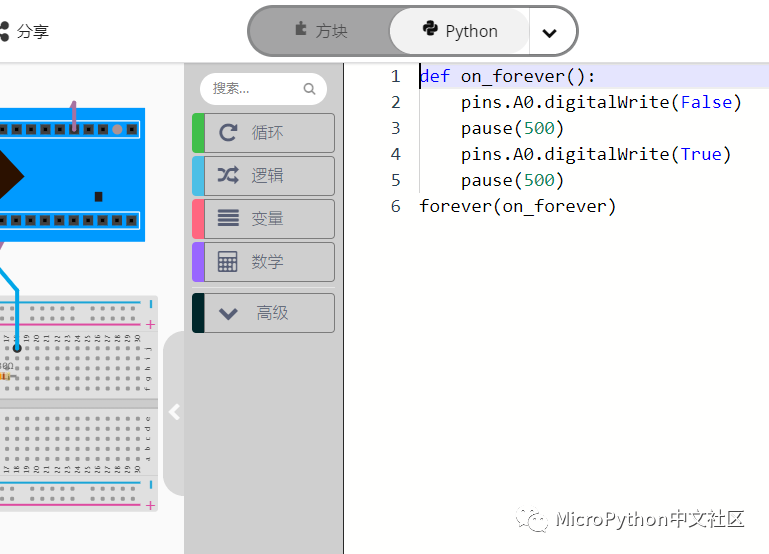Click the list lines icon in 变量
The width and height of the screenshot is (769, 554).
click(x=228, y=218)
